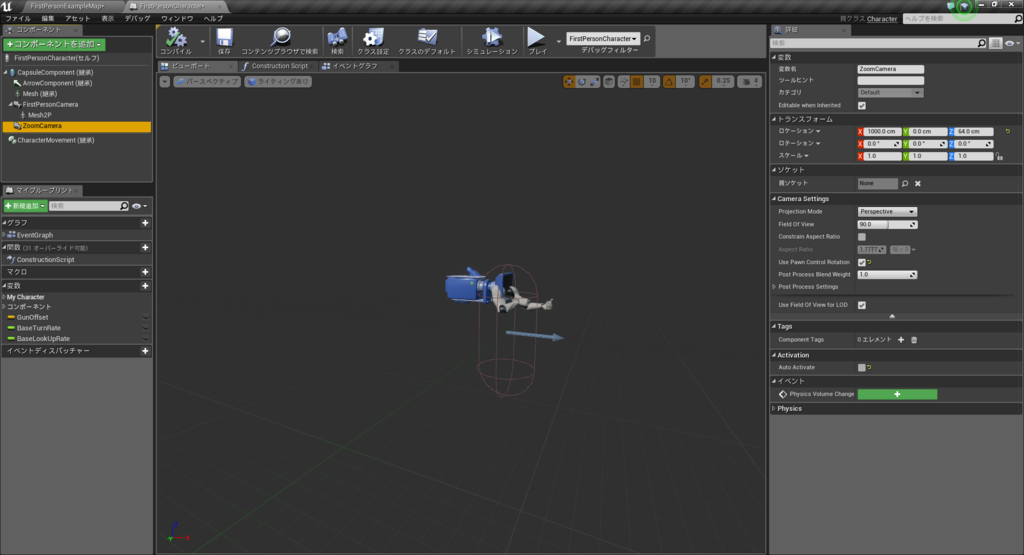Open grid snap value 10 dropdown
Image resolution: width=1024 pixels, height=555 pixels.
pos(652,82)
